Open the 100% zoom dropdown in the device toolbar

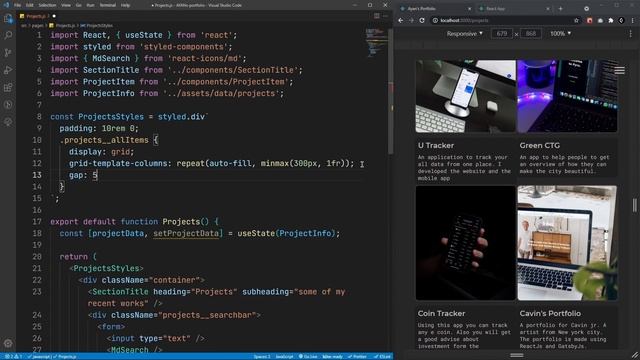pyautogui.click(x=560, y=34)
